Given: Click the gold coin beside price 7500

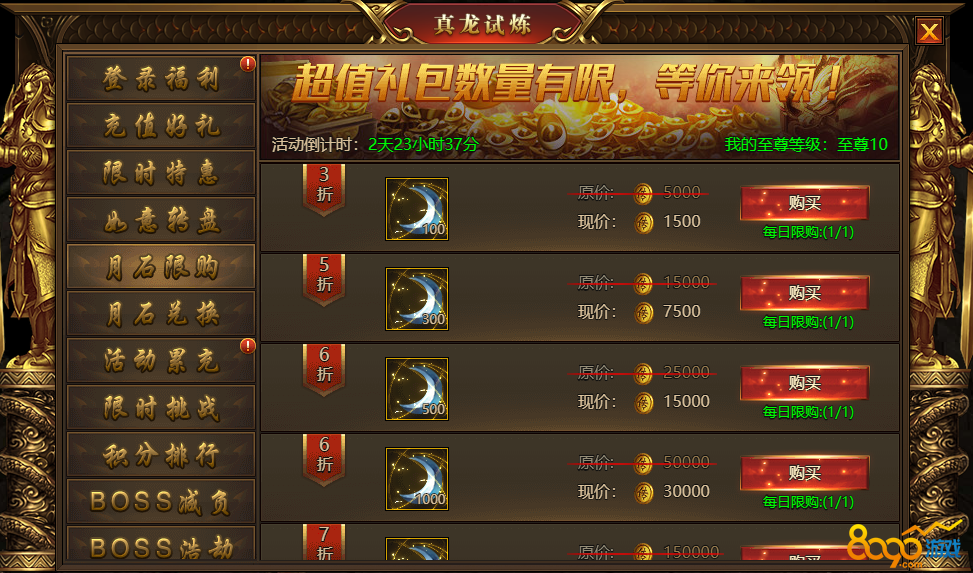Looking at the screenshot, I should coord(643,313).
